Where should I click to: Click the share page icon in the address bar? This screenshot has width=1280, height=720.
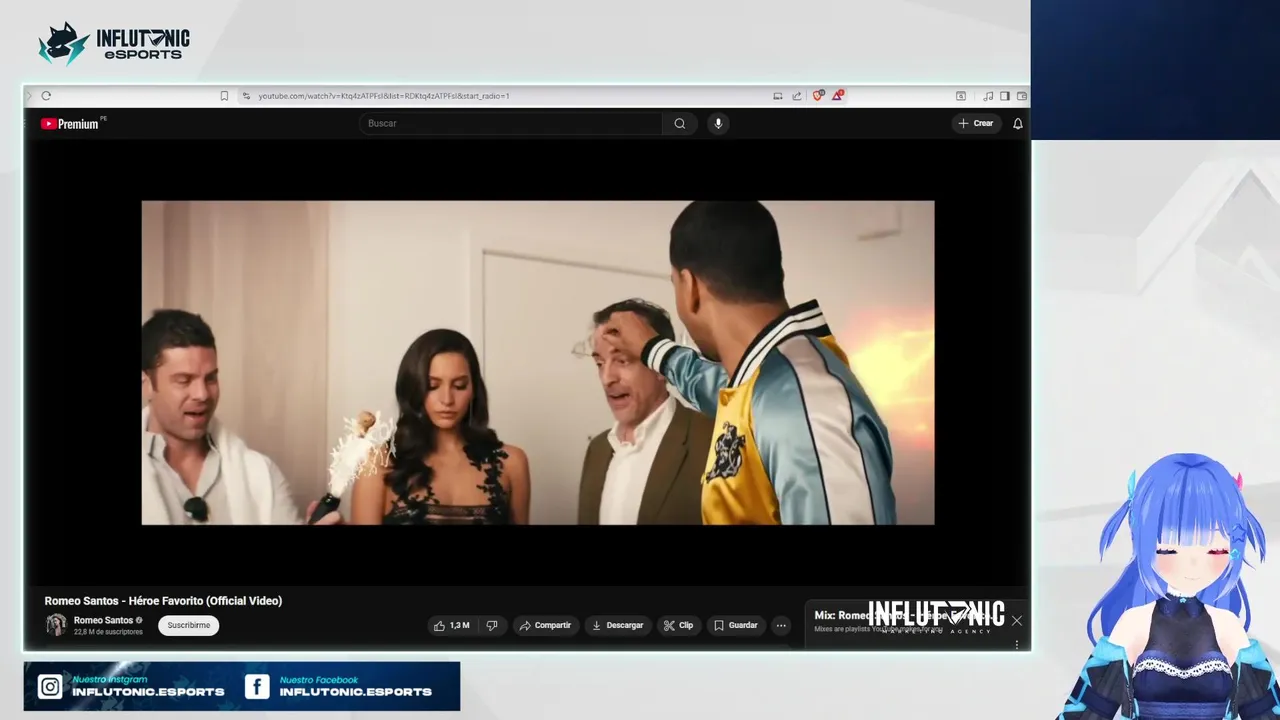797,96
